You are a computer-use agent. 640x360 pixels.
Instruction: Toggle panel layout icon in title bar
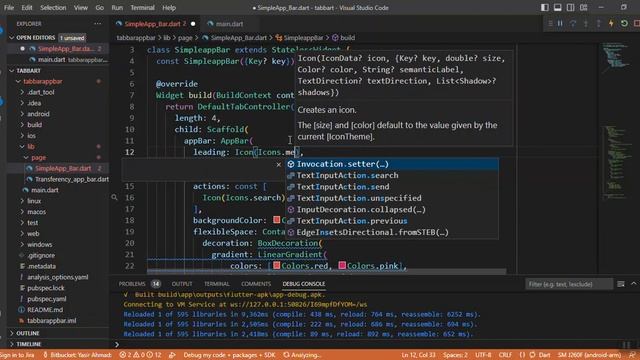(558, 7)
